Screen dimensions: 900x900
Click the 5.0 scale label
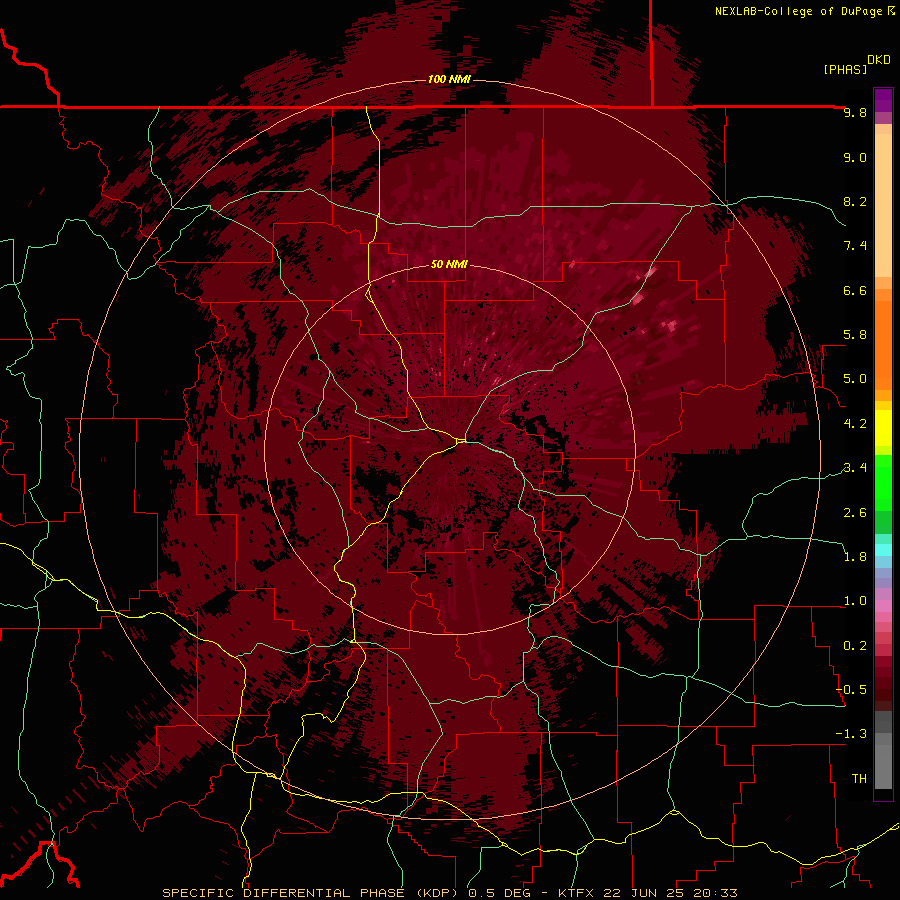855,379
